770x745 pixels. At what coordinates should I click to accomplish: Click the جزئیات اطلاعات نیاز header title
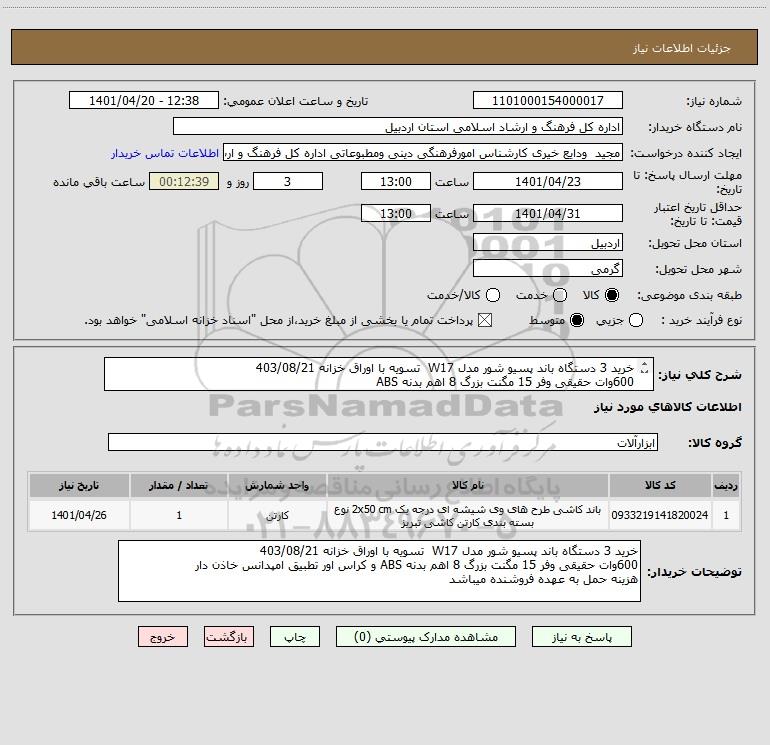tap(682, 48)
